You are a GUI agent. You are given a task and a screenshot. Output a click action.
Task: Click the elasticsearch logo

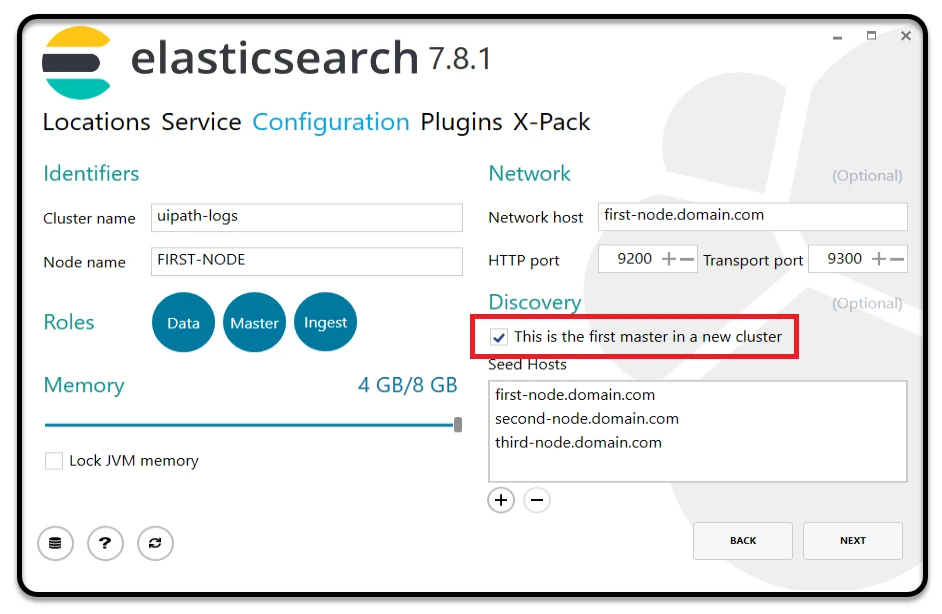point(77,62)
